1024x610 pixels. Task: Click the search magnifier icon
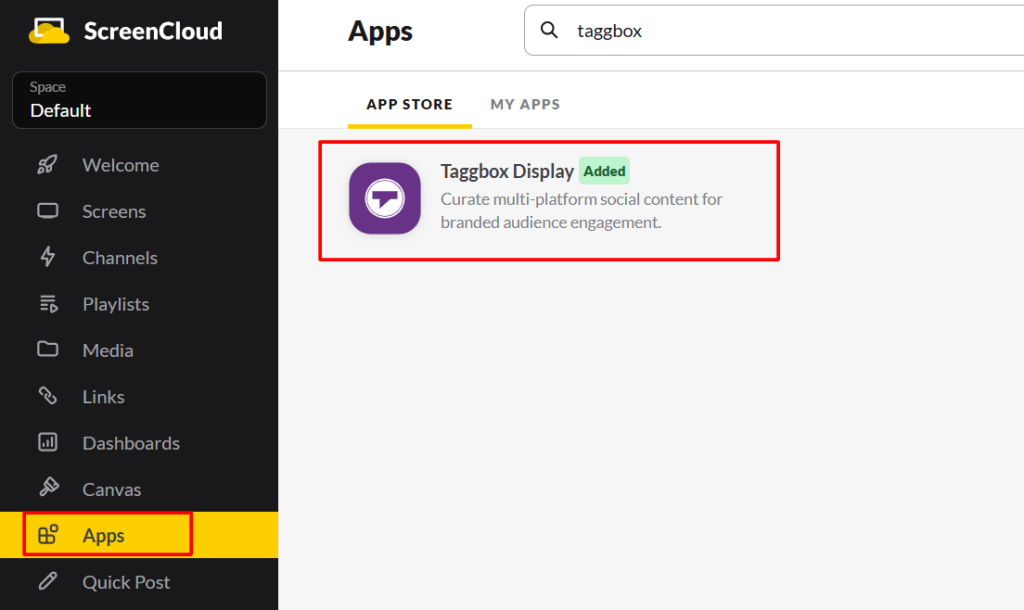click(x=549, y=31)
